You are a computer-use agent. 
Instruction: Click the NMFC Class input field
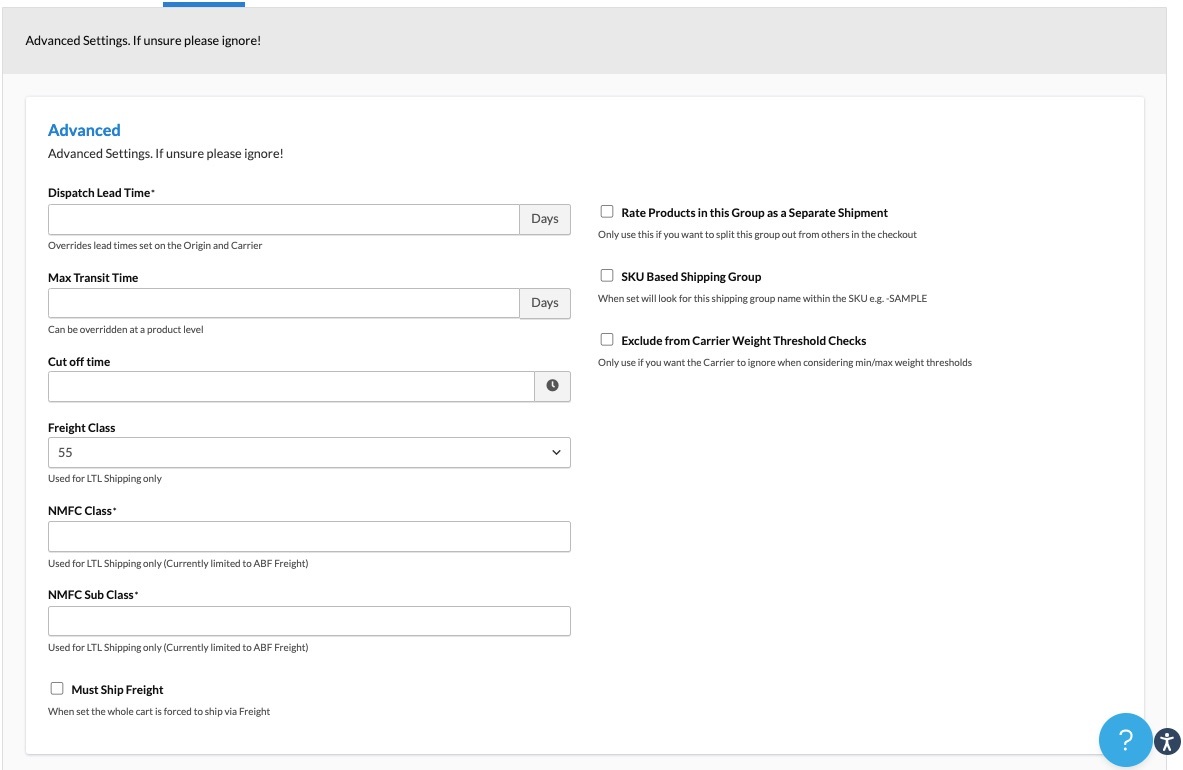coord(309,537)
